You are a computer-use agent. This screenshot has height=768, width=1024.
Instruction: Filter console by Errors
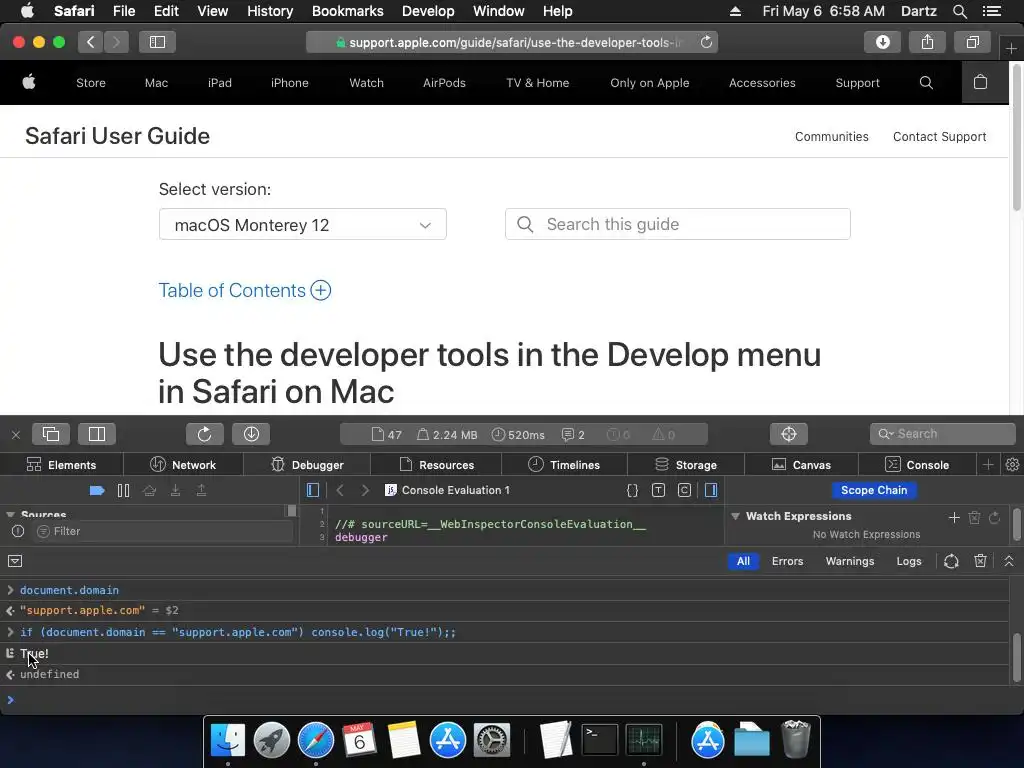tap(788, 561)
